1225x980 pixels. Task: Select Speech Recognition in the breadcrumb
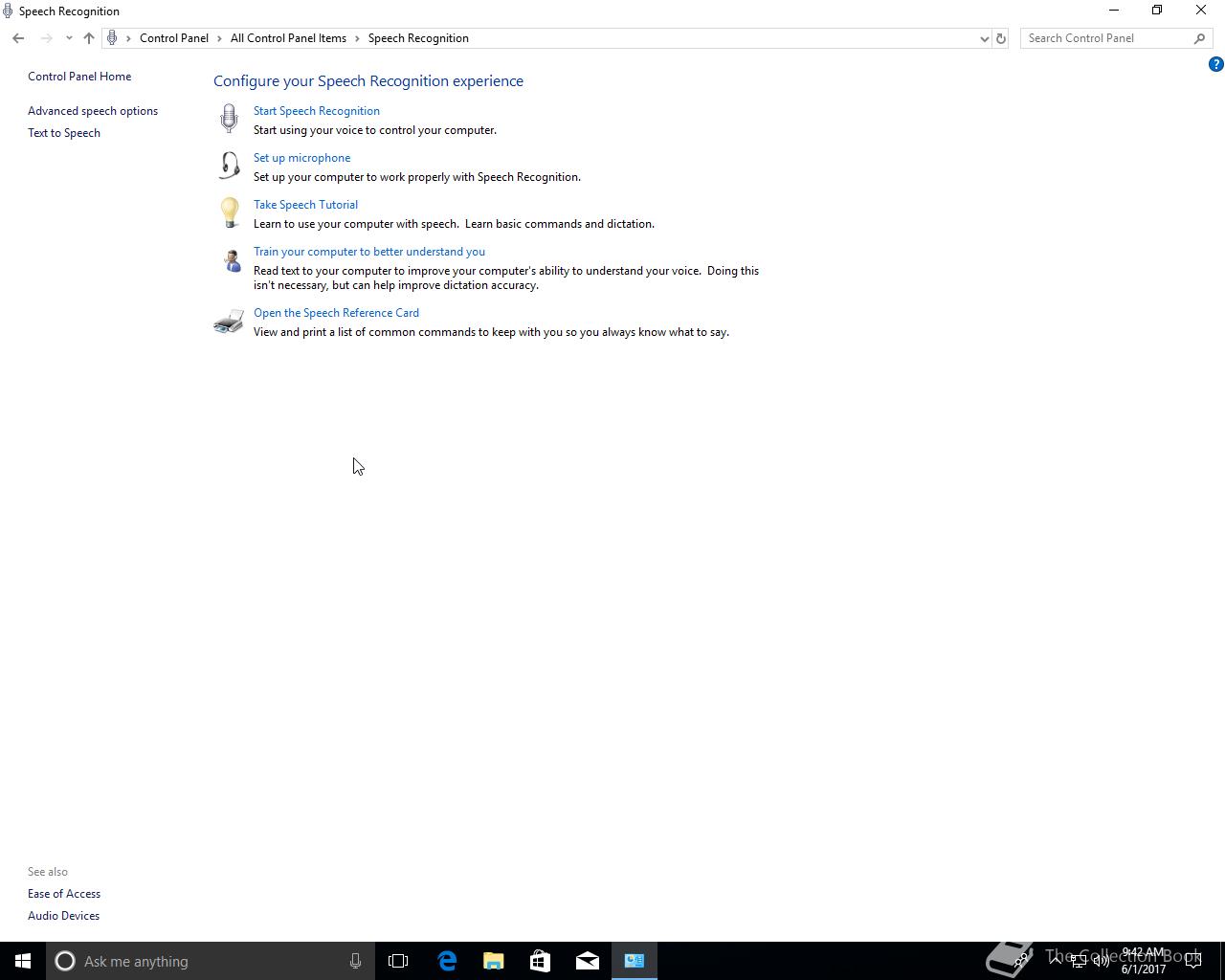pos(418,38)
